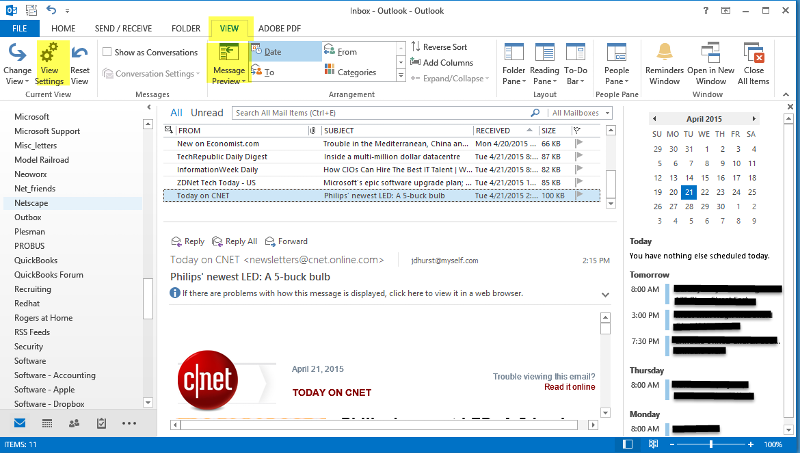Go to previous month in calendar
Image resolution: width=800 pixels, height=453 pixels.
pos(655,119)
